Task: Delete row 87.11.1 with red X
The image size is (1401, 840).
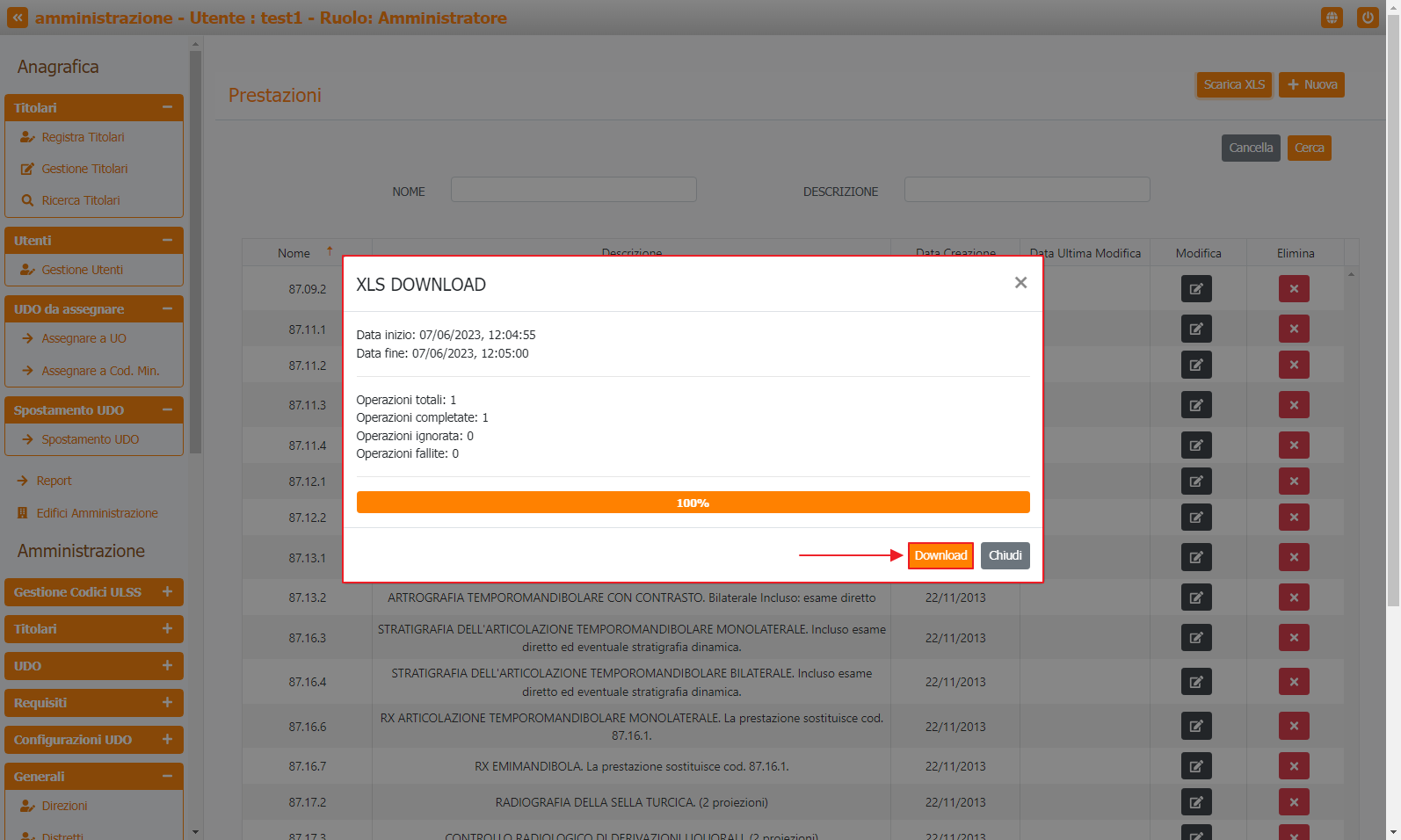Action: (1293, 329)
